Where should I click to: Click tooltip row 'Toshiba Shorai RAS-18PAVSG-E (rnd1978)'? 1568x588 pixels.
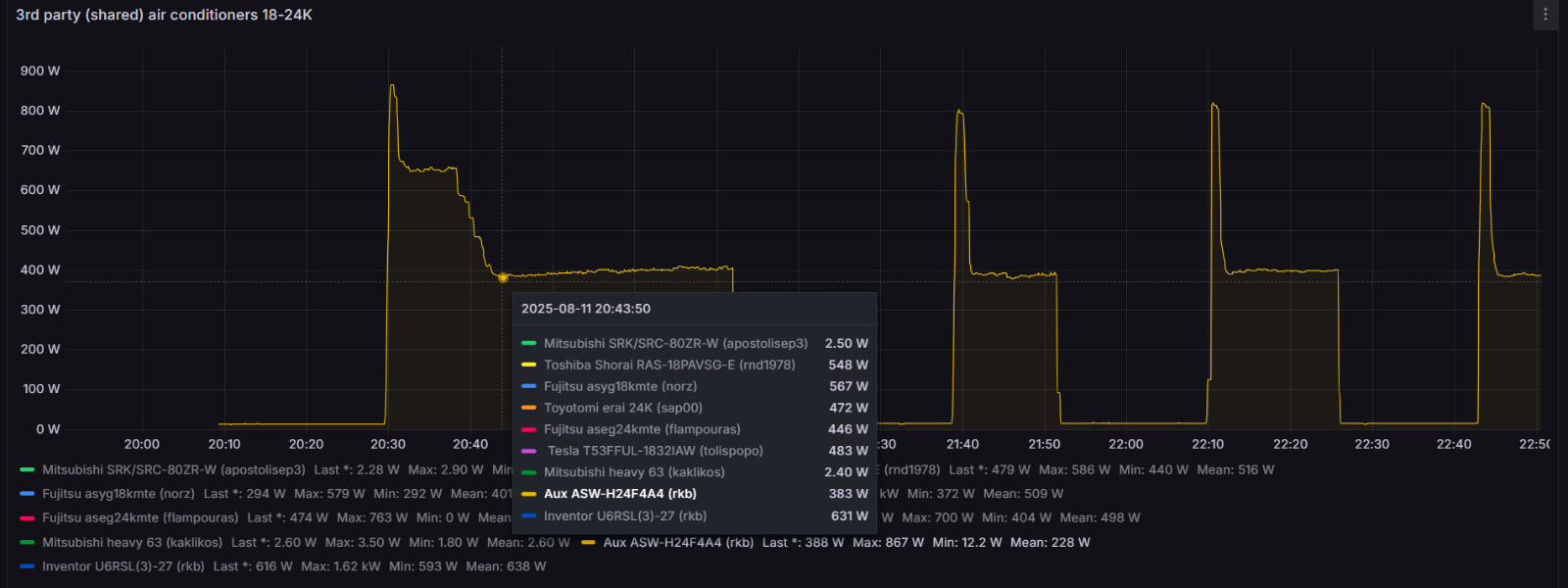695,365
